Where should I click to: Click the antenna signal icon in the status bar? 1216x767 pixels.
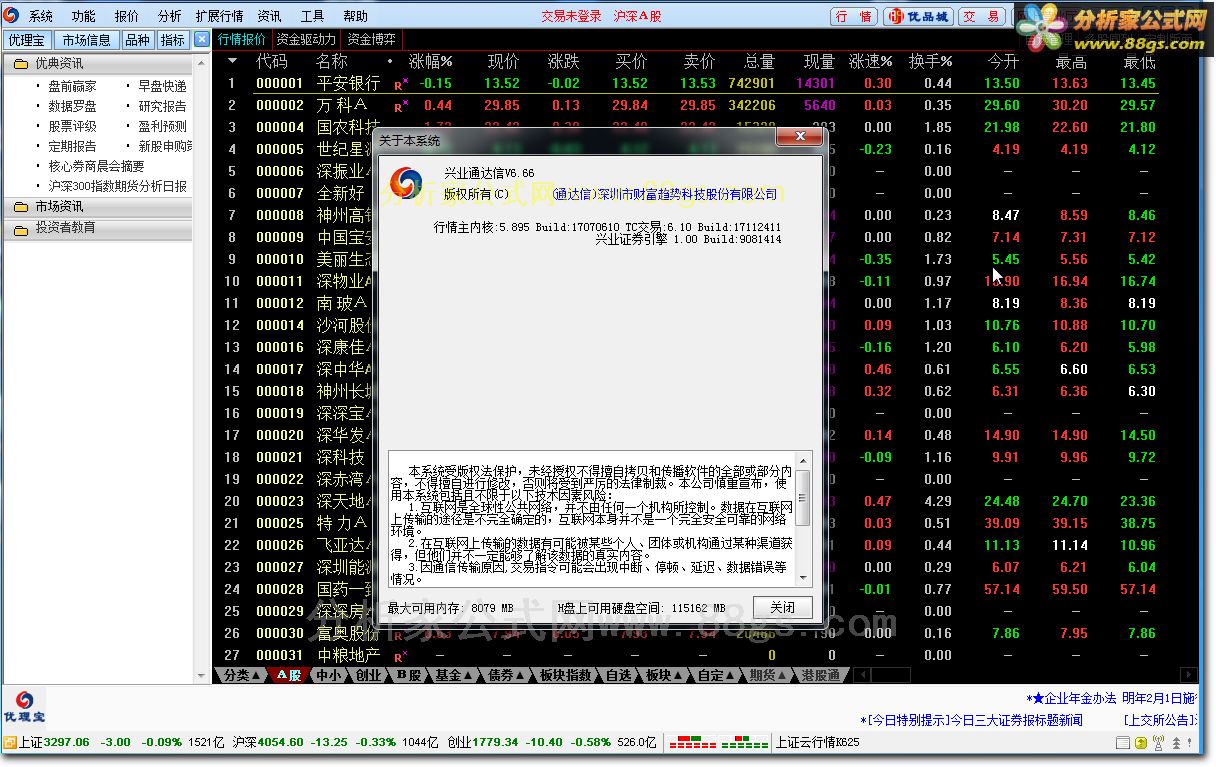(1158, 743)
